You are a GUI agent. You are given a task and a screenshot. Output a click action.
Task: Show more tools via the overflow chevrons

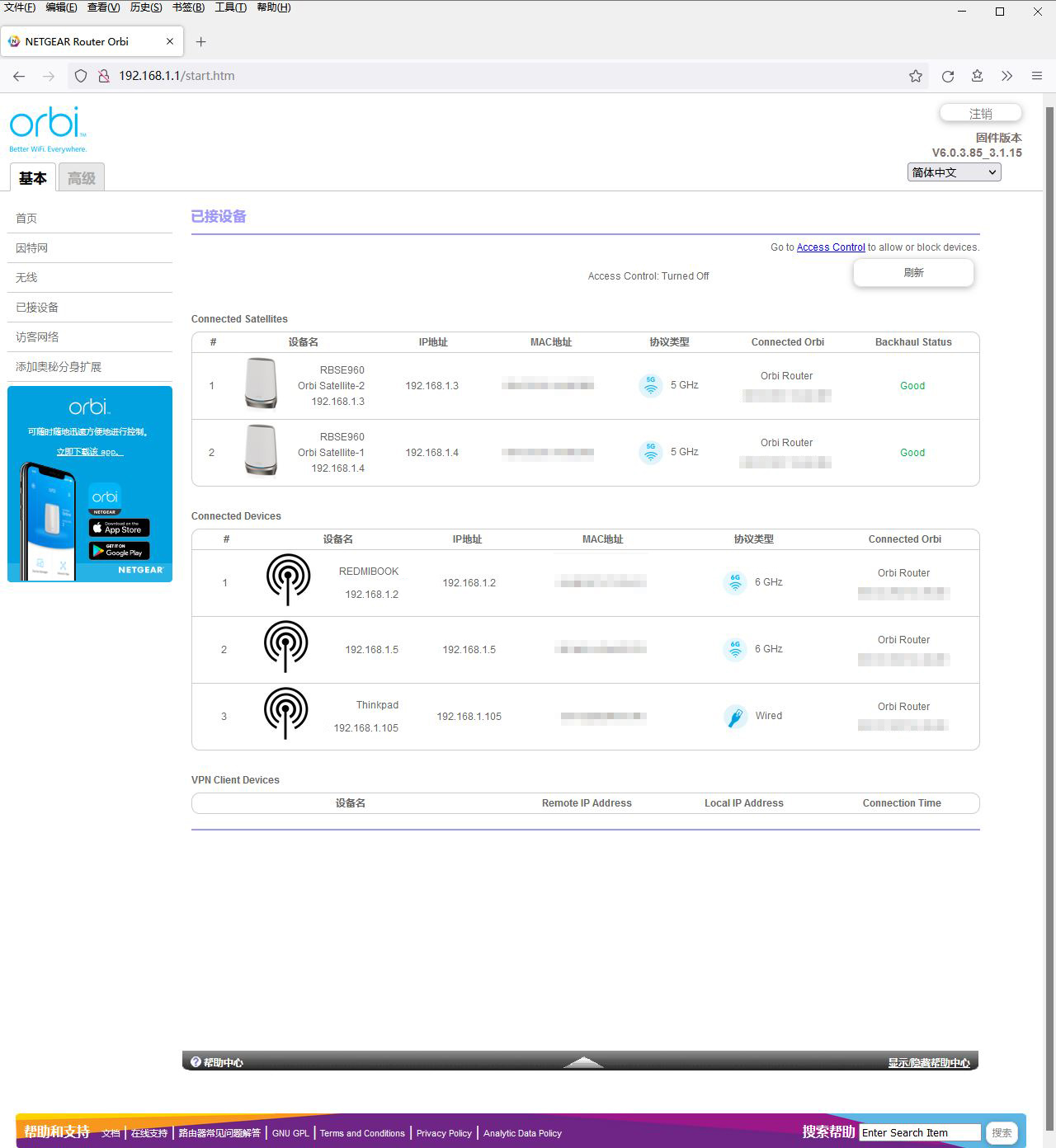coord(1007,76)
